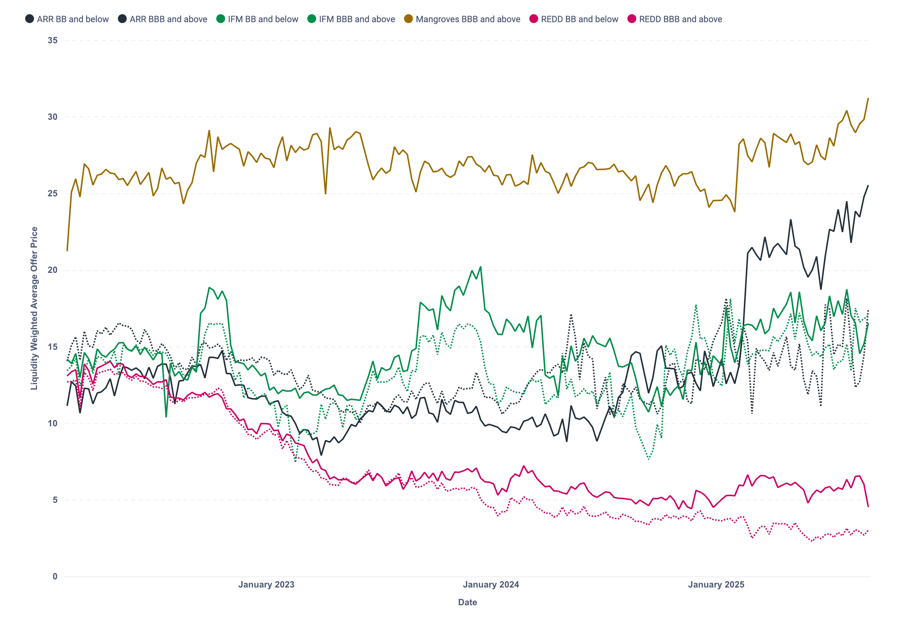Click the IFM BBB and above legend dot
The height and width of the screenshot is (623, 921).
312,19
